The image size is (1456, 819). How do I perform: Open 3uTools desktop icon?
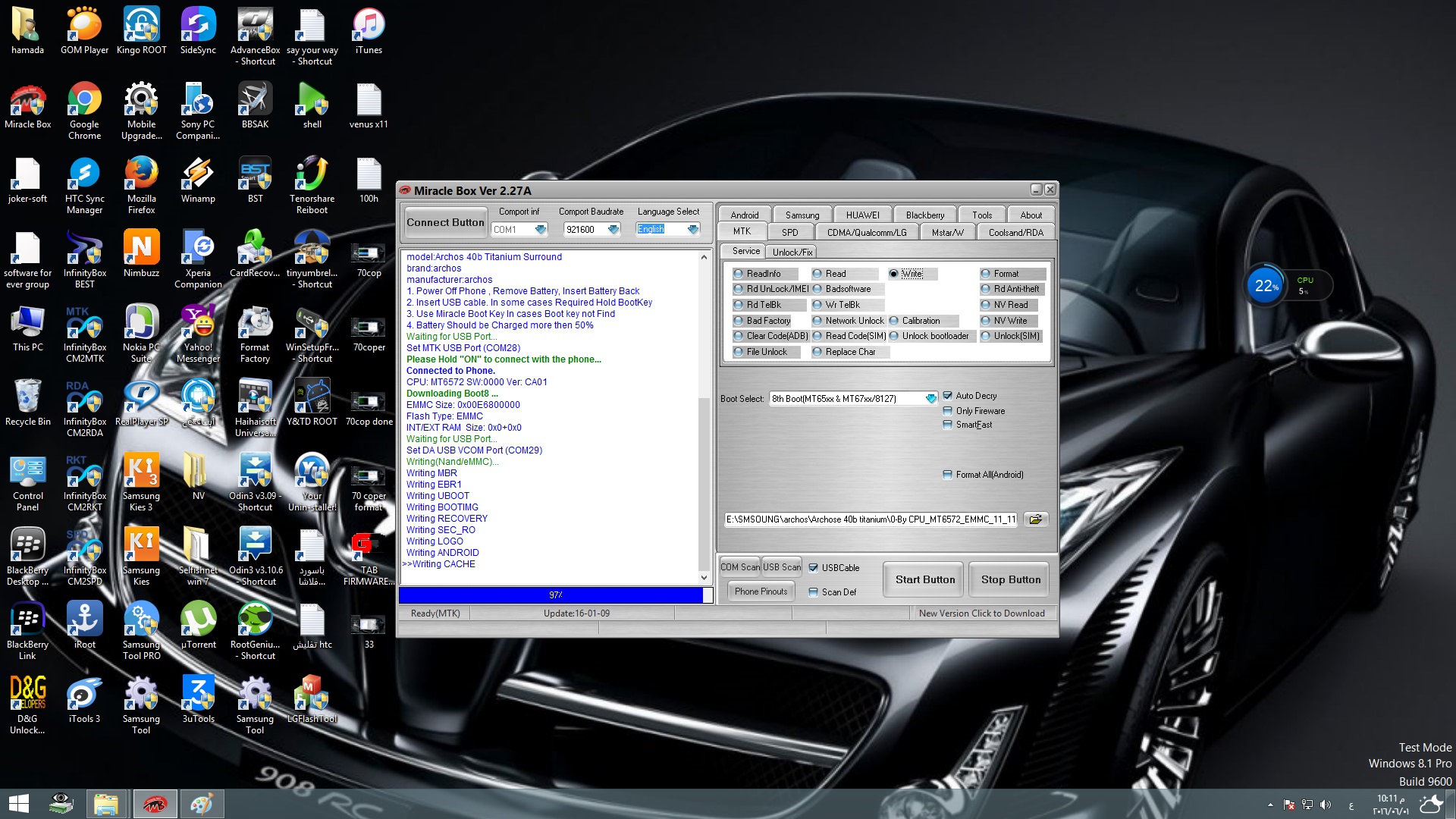click(198, 701)
